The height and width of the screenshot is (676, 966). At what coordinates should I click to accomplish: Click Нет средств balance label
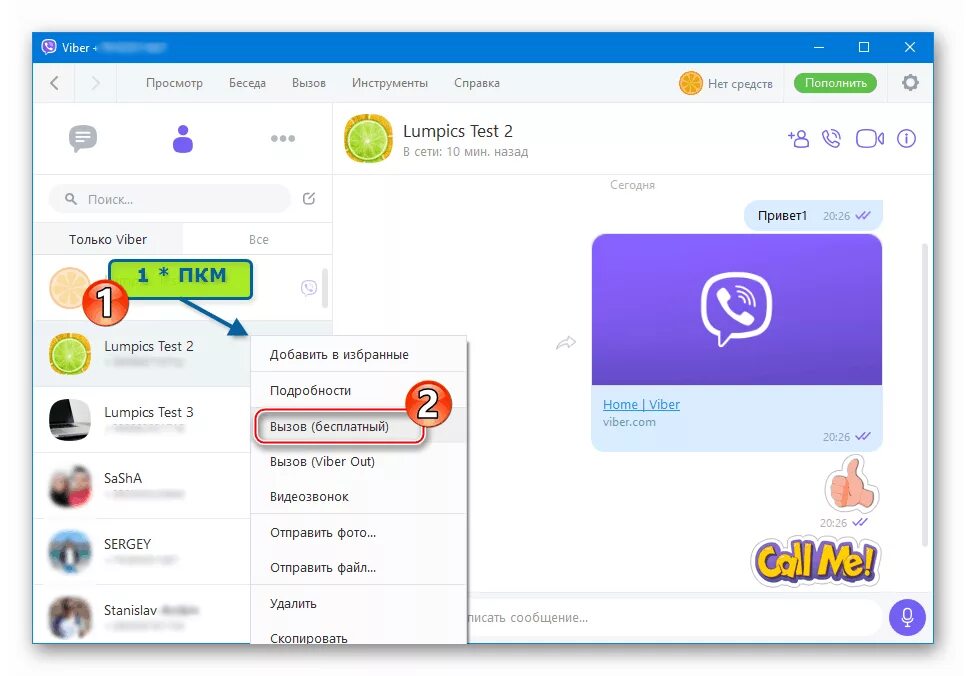pos(740,84)
